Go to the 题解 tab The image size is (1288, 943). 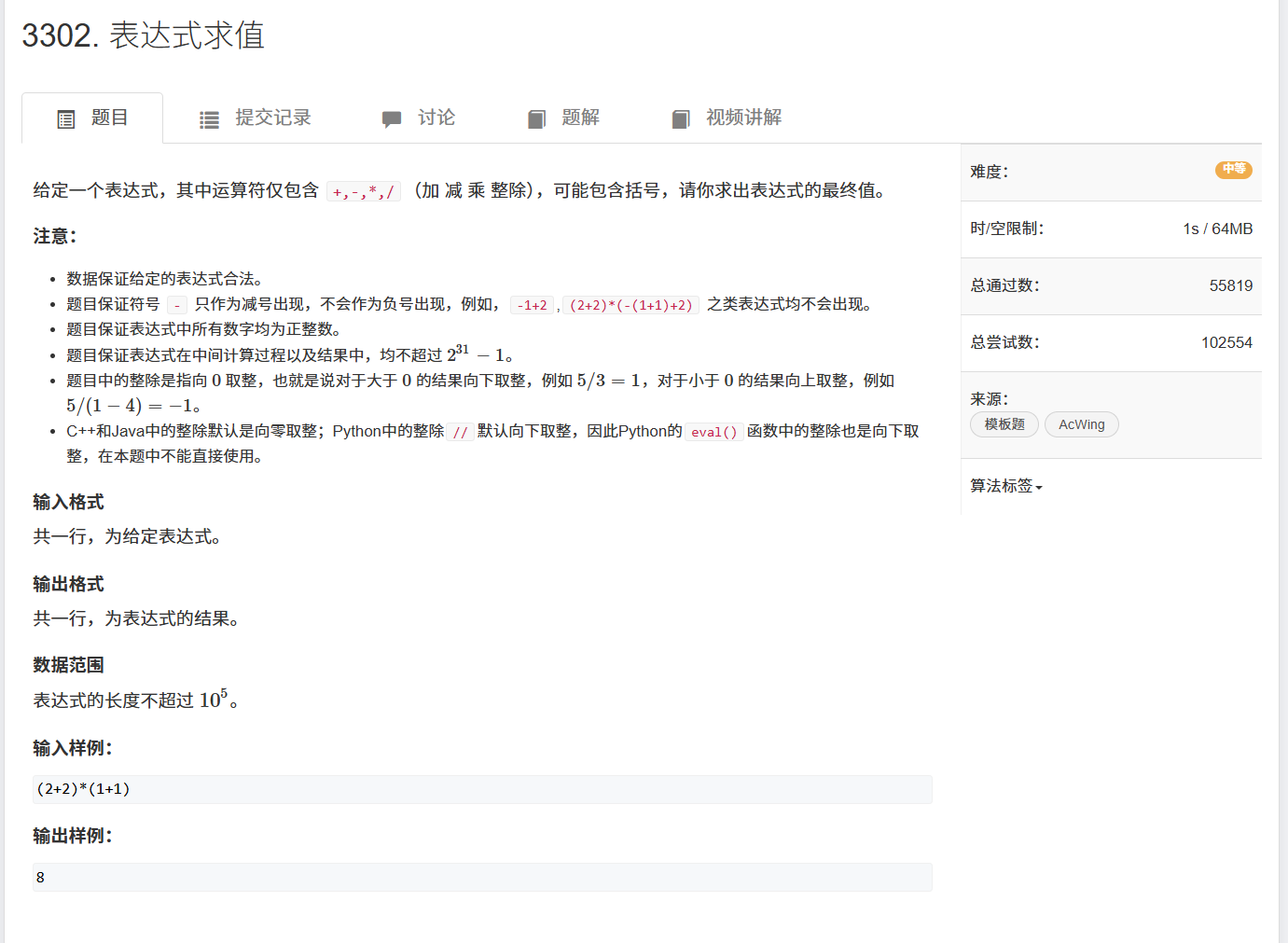tap(563, 118)
